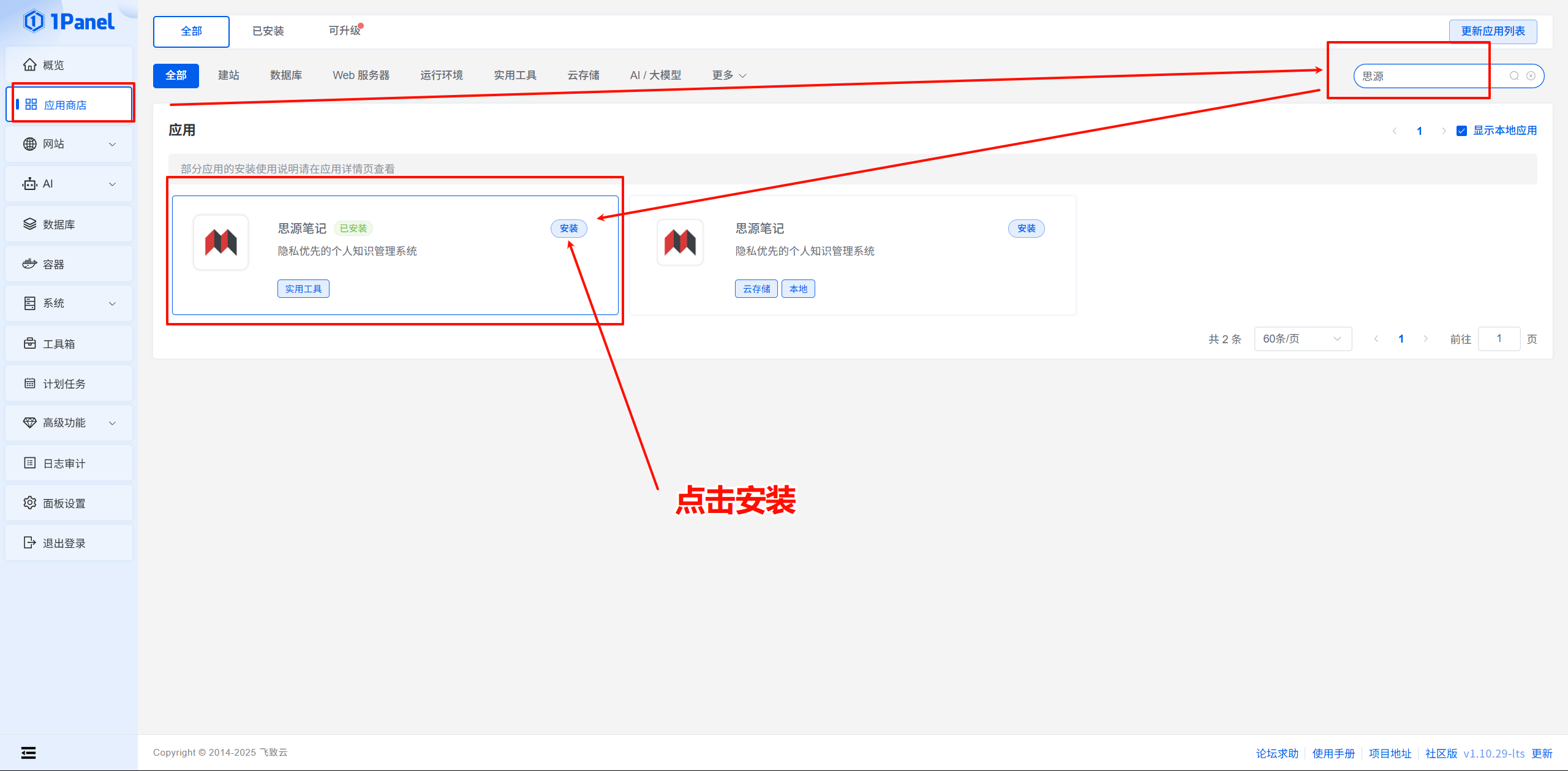The width and height of the screenshot is (1568, 771).
Task: Click the Cron Jobs calendar icon
Action: pos(29,384)
